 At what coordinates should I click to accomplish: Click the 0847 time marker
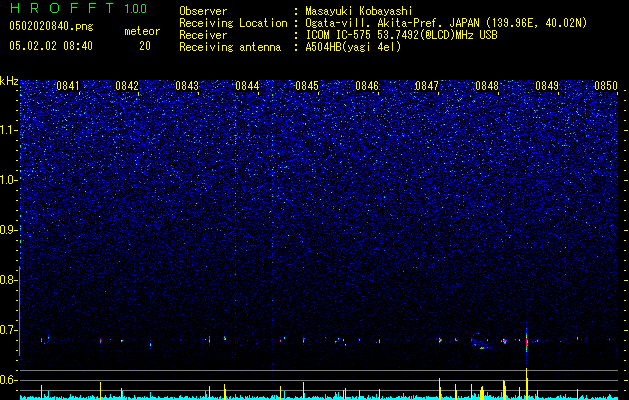click(x=427, y=86)
